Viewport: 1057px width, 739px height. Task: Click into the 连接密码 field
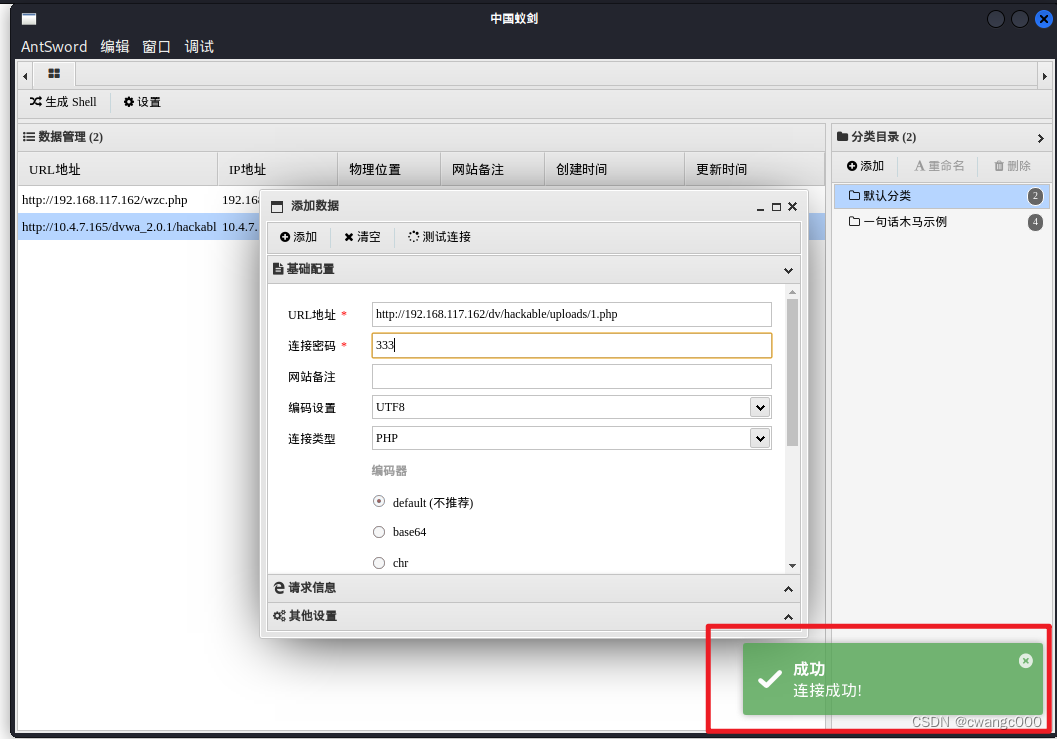[572, 345]
